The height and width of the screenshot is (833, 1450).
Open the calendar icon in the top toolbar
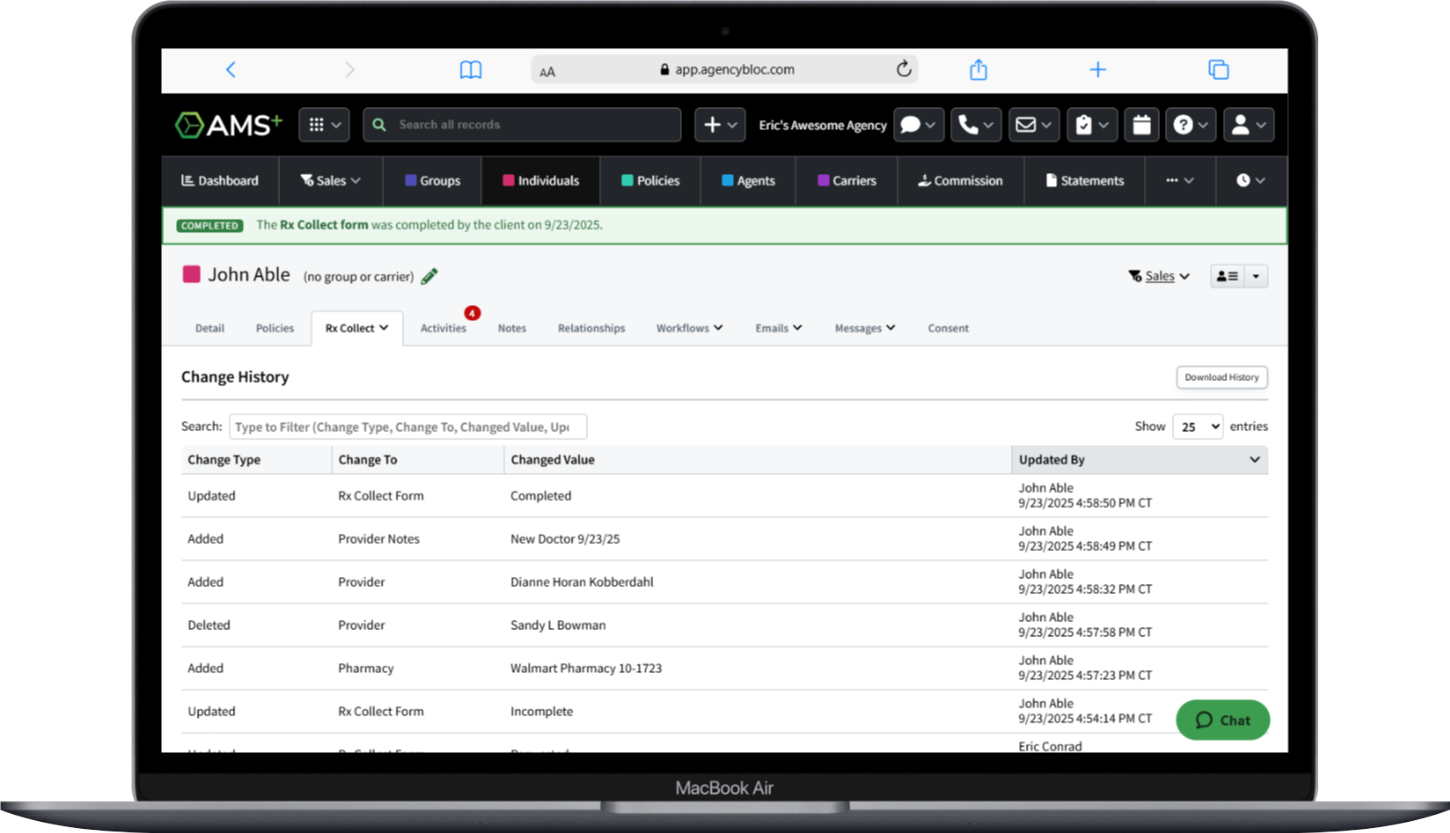tap(1141, 124)
